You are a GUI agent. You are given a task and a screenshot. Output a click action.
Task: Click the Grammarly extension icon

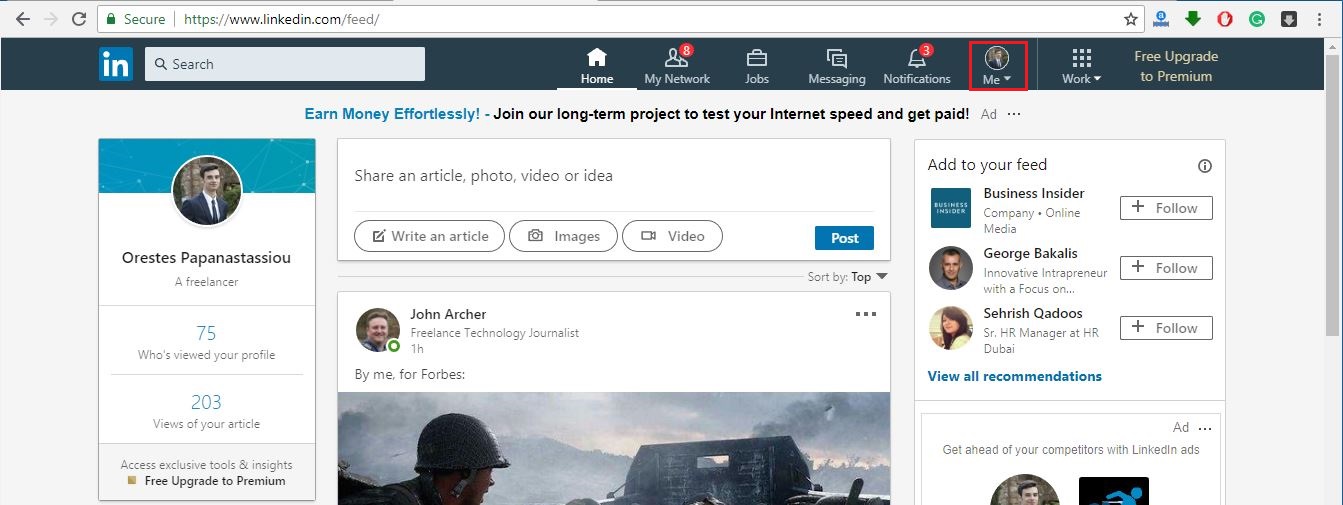pyautogui.click(x=1257, y=19)
